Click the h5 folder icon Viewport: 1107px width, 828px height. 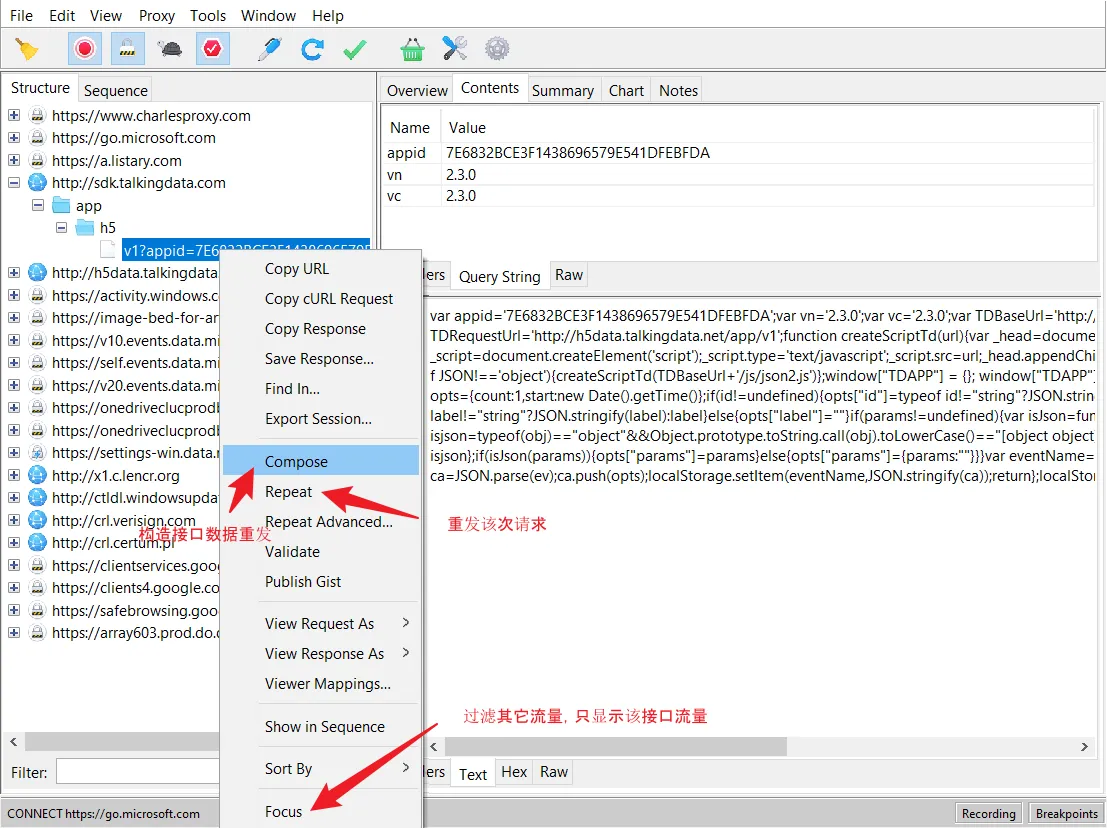(x=85, y=227)
